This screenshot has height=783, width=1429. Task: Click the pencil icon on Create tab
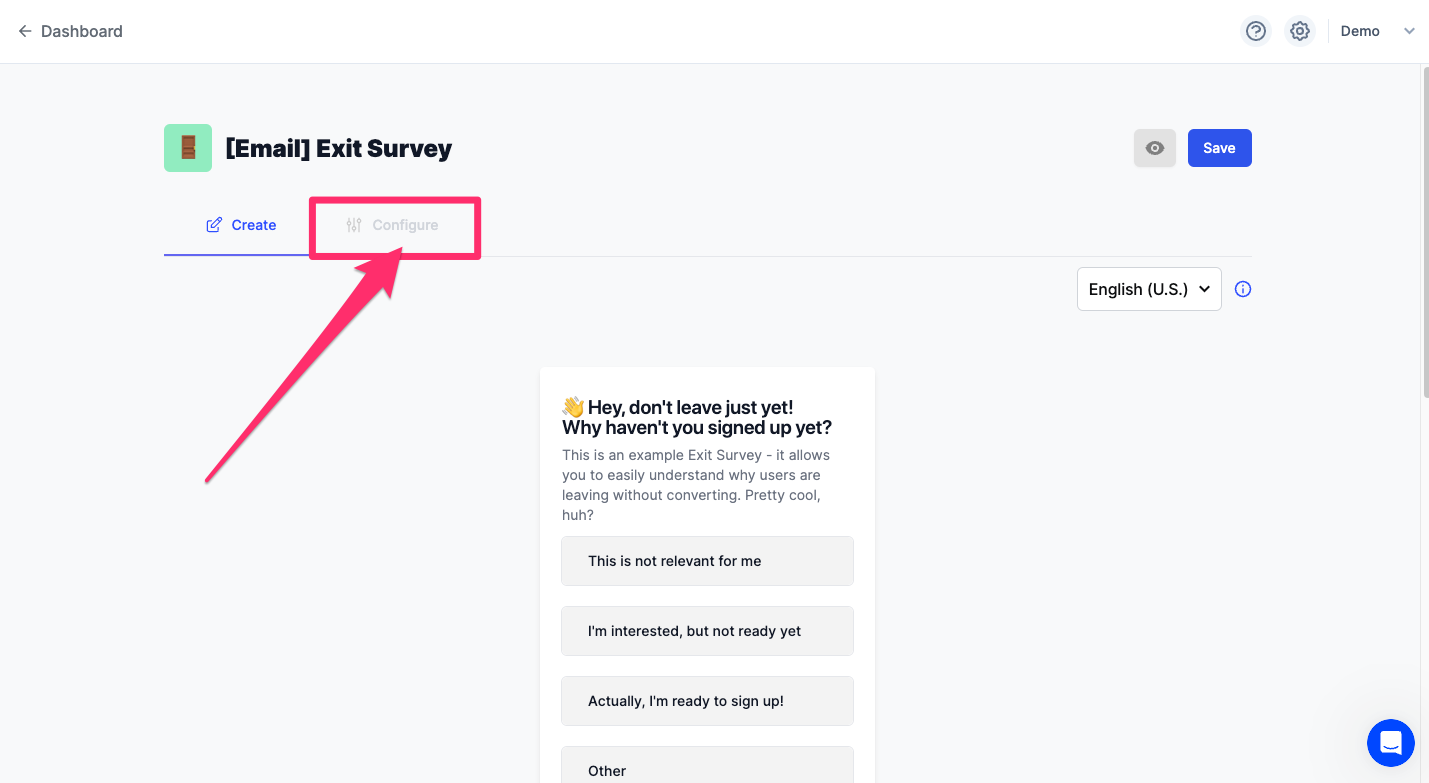(214, 225)
